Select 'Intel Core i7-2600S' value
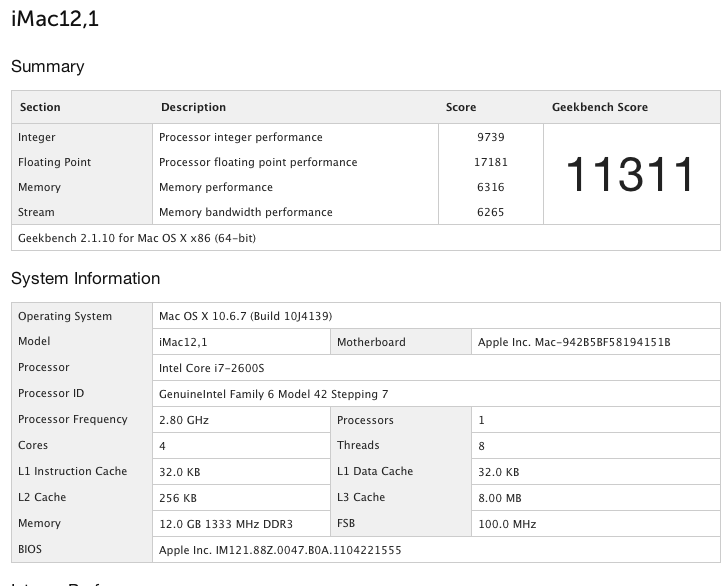This screenshot has width=723, height=586. pyautogui.click(x=212, y=368)
